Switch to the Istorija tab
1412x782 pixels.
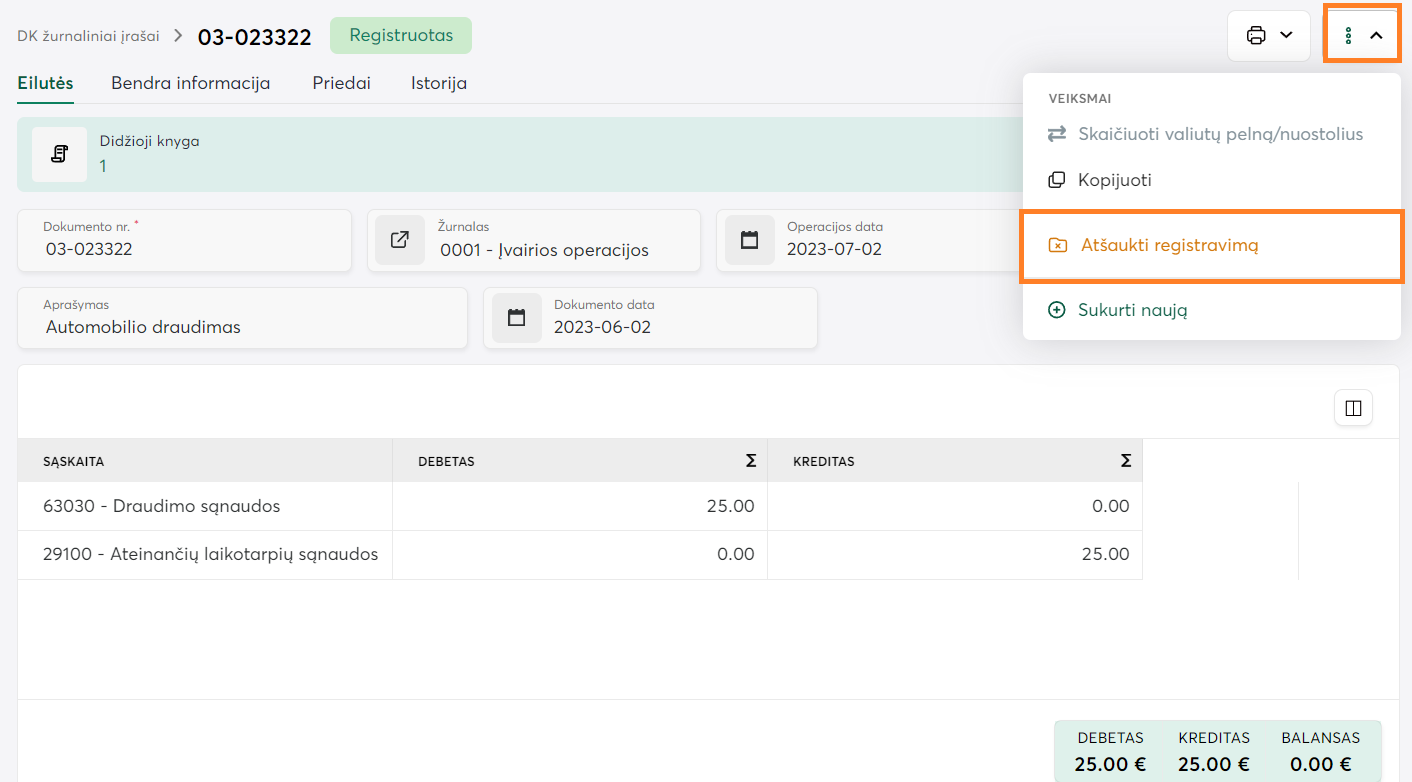click(438, 84)
